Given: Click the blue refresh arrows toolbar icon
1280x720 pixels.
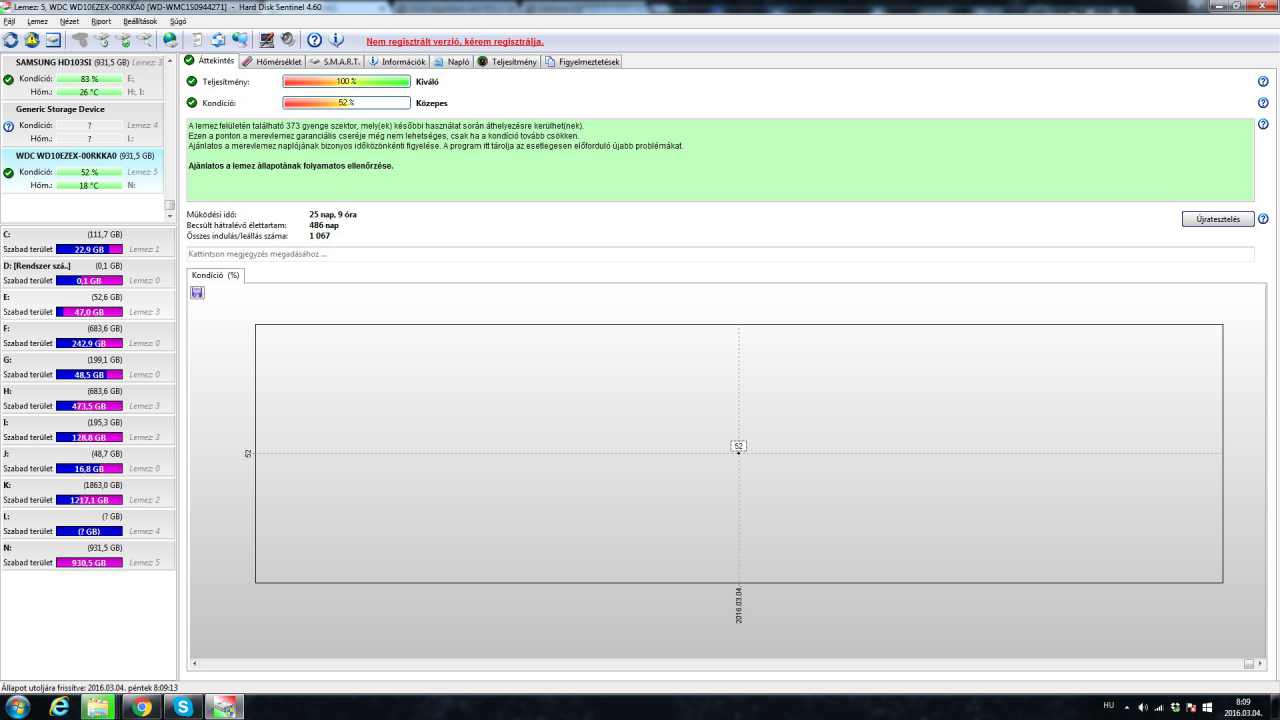Looking at the screenshot, I should coord(11,40).
